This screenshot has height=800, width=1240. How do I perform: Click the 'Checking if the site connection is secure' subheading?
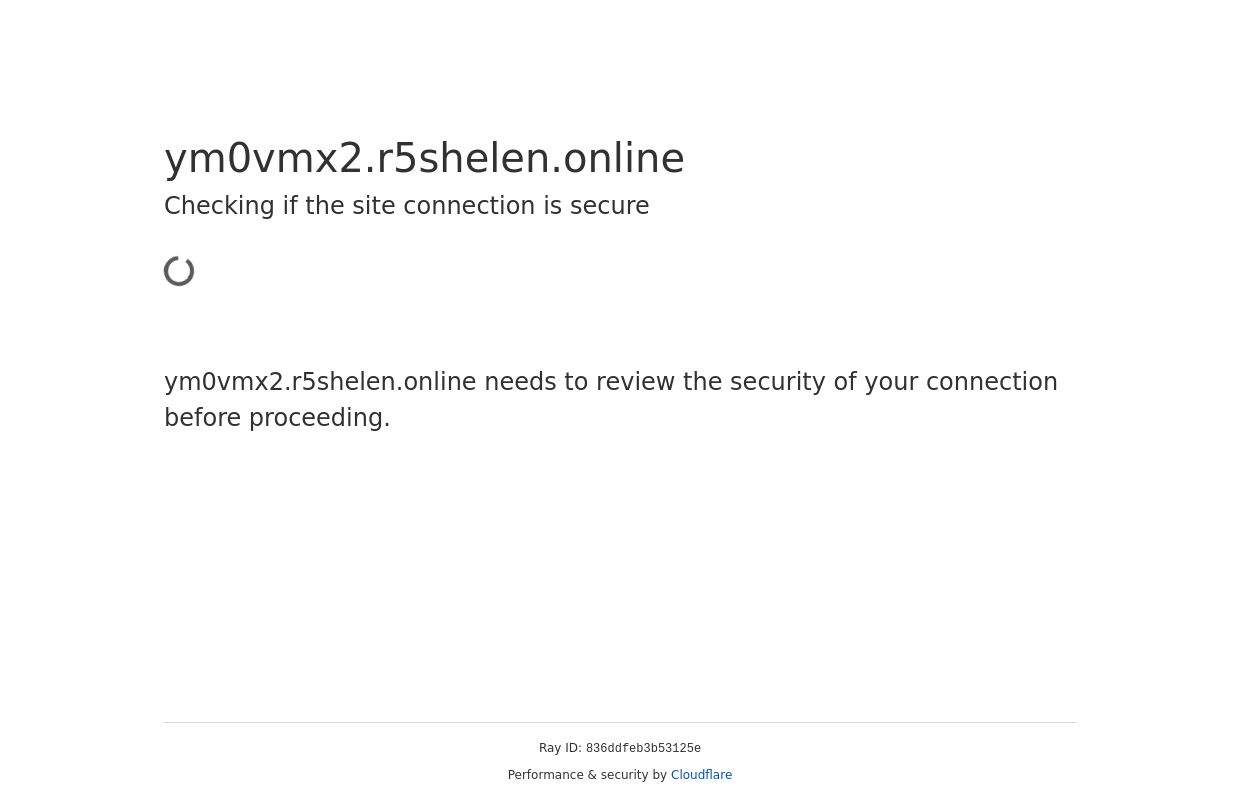point(406,206)
